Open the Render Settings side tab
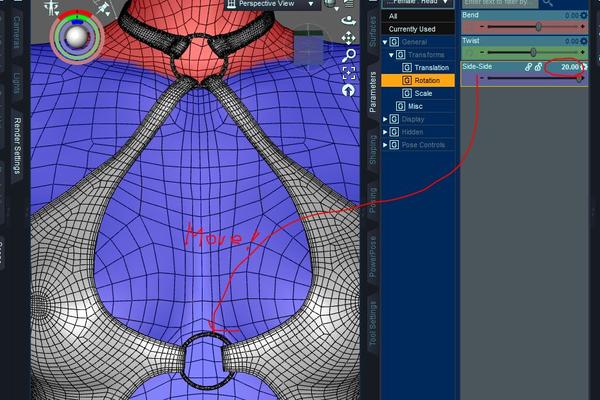 (17, 145)
